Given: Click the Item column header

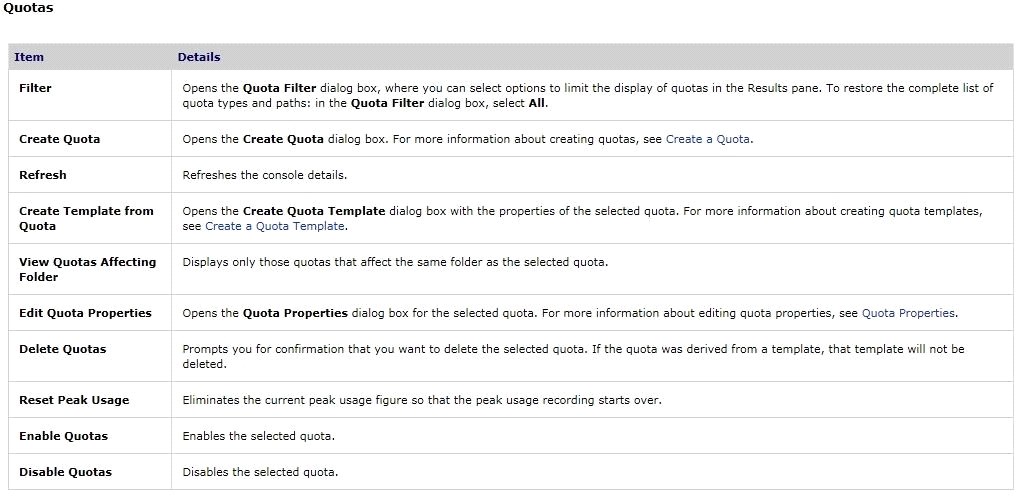Looking at the screenshot, I should (x=29, y=57).
